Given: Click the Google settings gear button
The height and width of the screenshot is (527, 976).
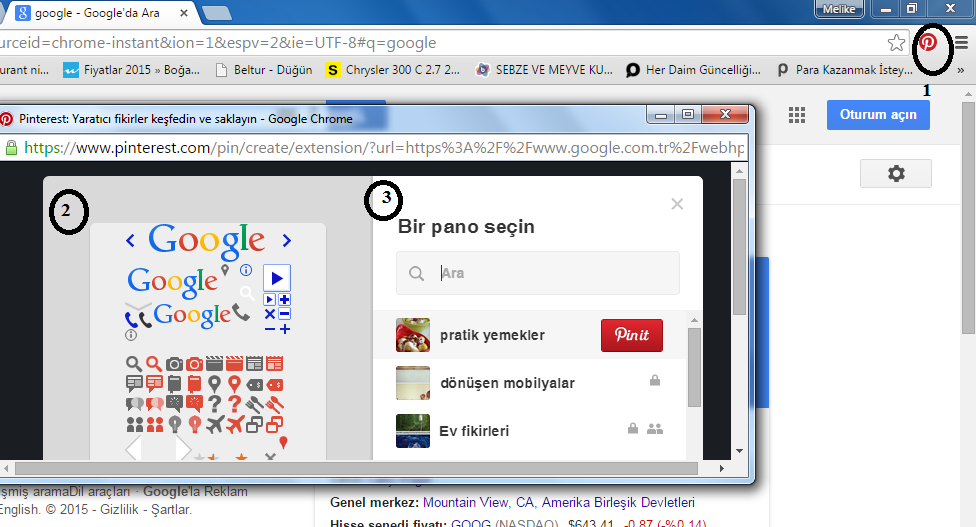Looking at the screenshot, I should [x=896, y=173].
